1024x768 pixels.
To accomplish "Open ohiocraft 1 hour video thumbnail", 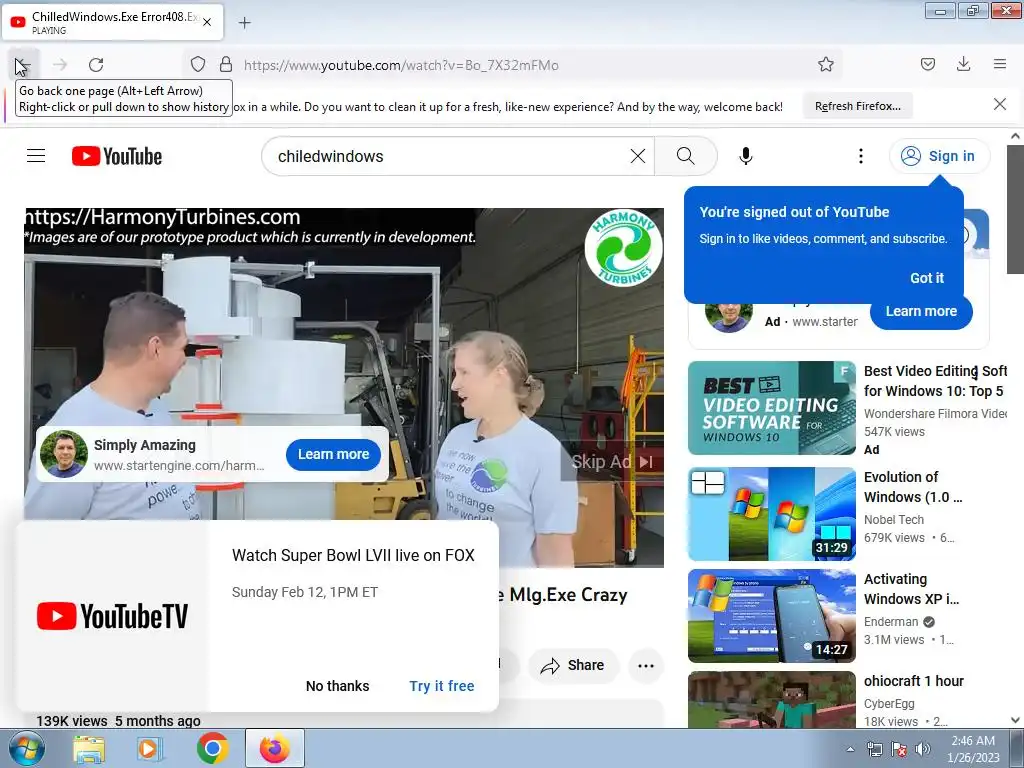I will [771, 699].
